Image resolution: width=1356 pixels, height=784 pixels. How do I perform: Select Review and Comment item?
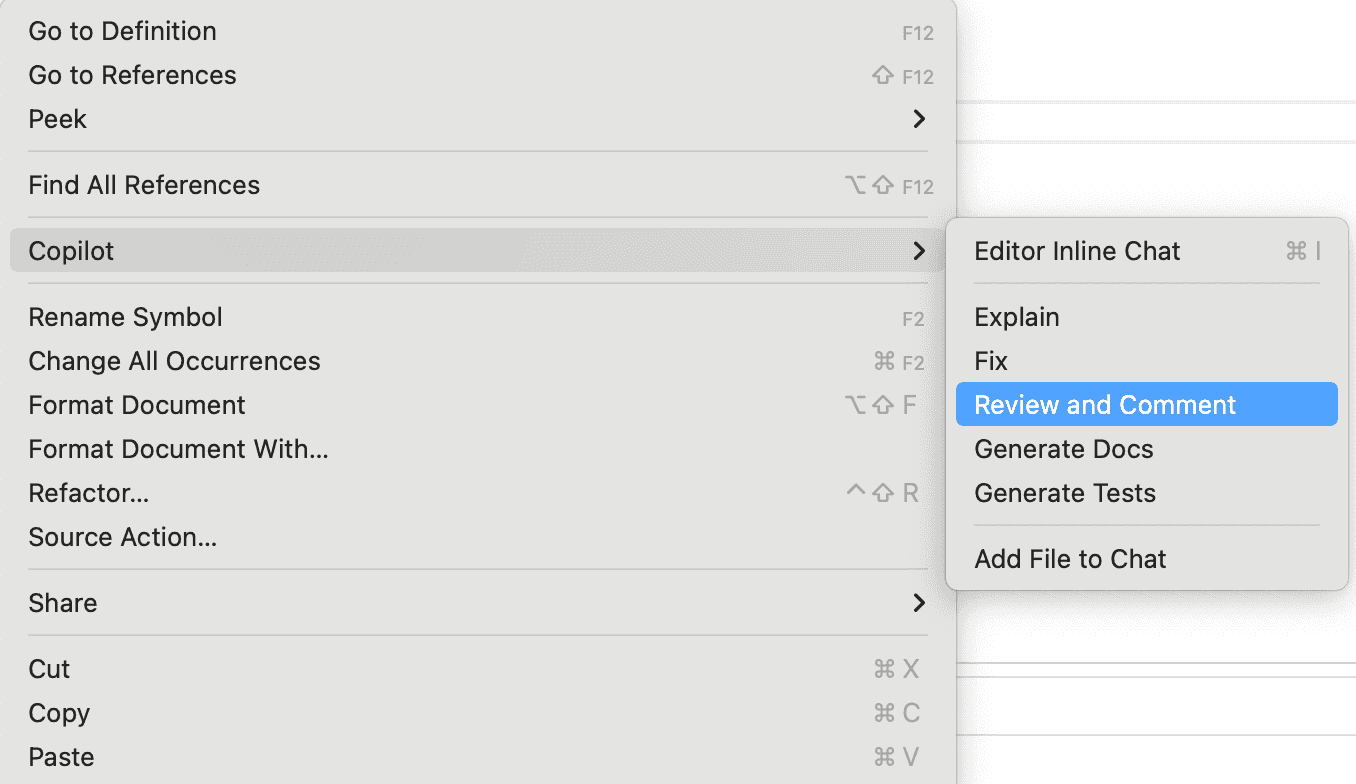click(1105, 405)
